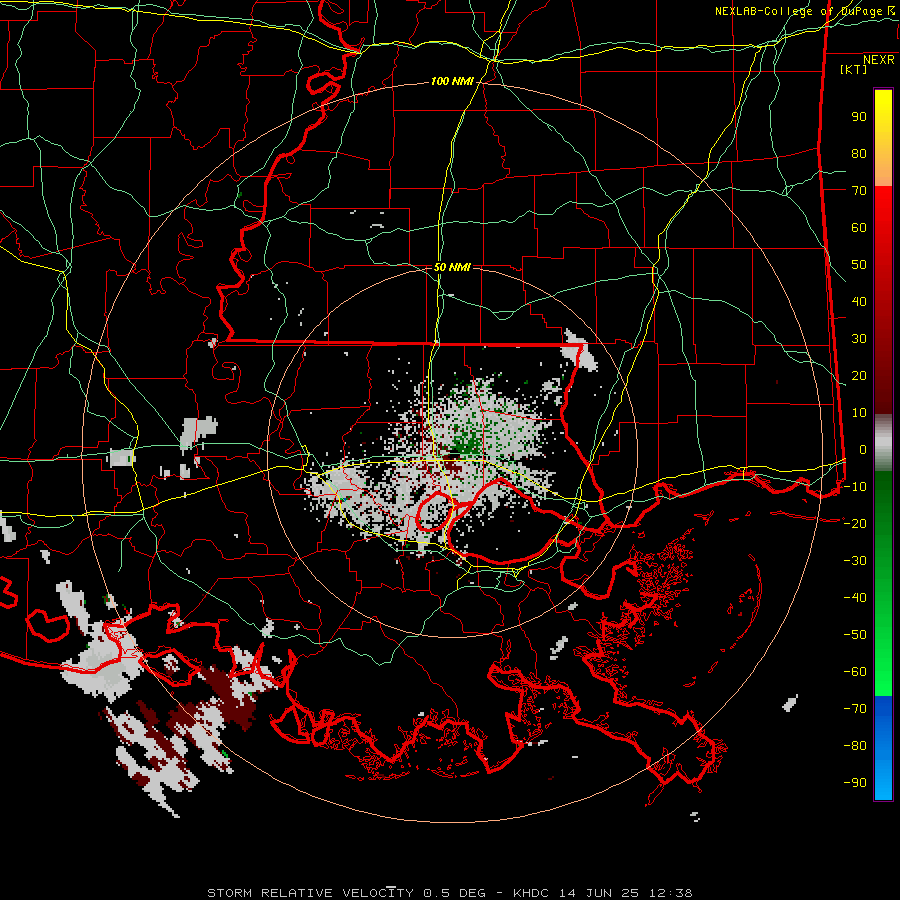The width and height of the screenshot is (900, 900).
Task: Click the 40 value on velocity scale
Action: pos(859,301)
